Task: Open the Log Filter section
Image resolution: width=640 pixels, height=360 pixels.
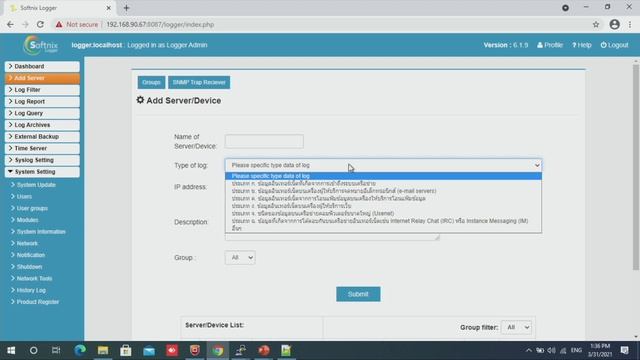Action: (42, 90)
